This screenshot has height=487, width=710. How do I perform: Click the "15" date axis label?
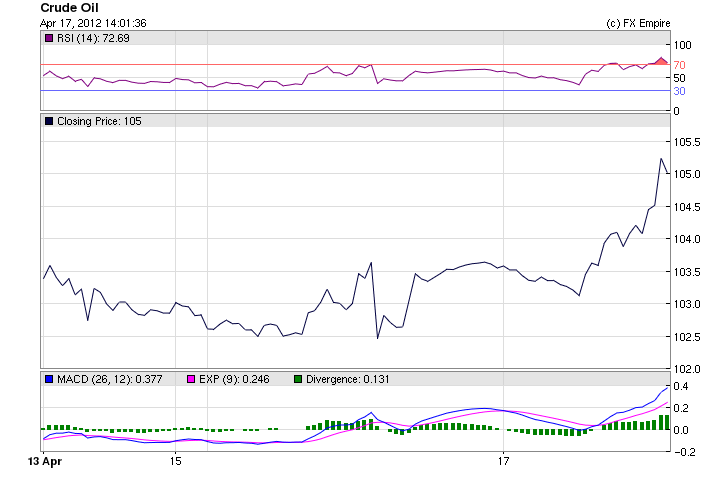click(x=175, y=462)
